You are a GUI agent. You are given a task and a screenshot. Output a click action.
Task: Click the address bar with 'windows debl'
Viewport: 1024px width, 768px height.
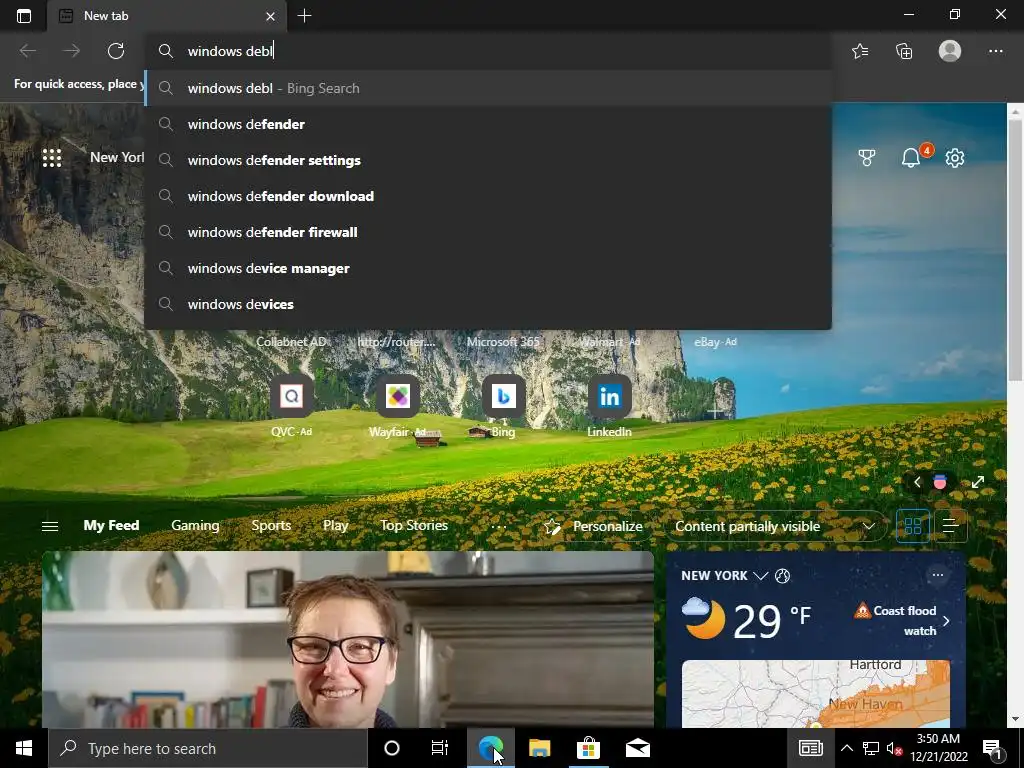click(x=488, y=51)
